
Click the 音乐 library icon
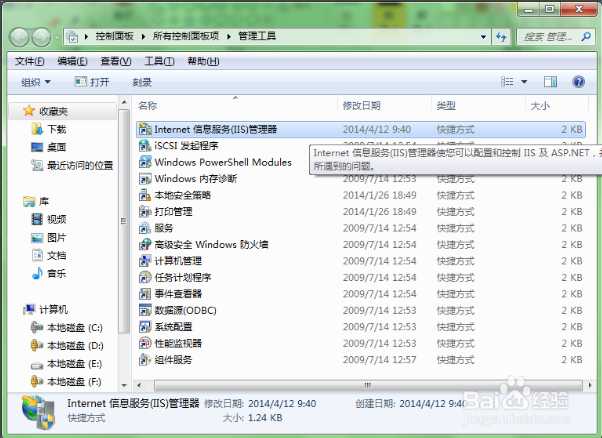click(37, 273)
